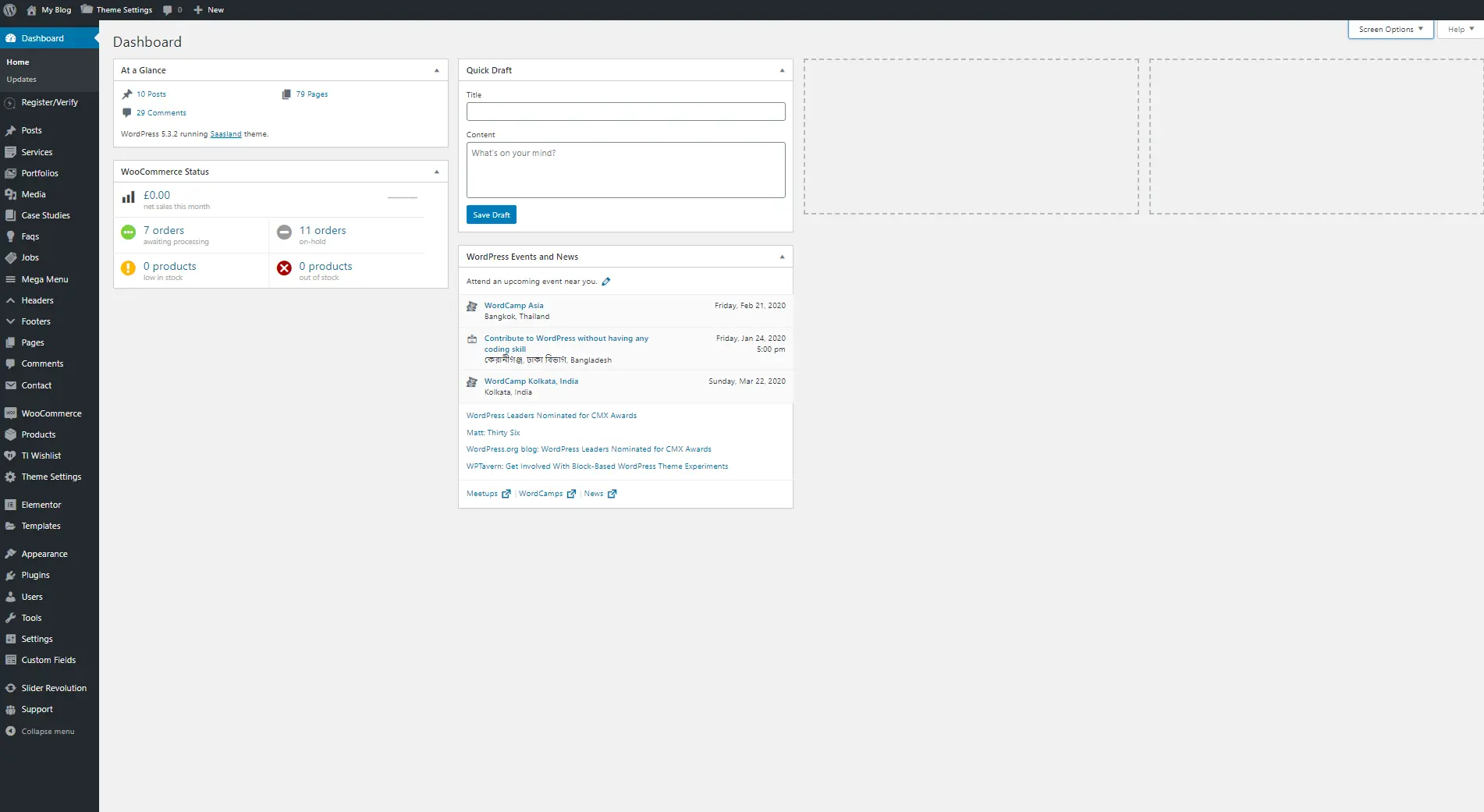Click the What's on your mind content box
Viewport: 1484px width, 812px height.
pos(626,170)
